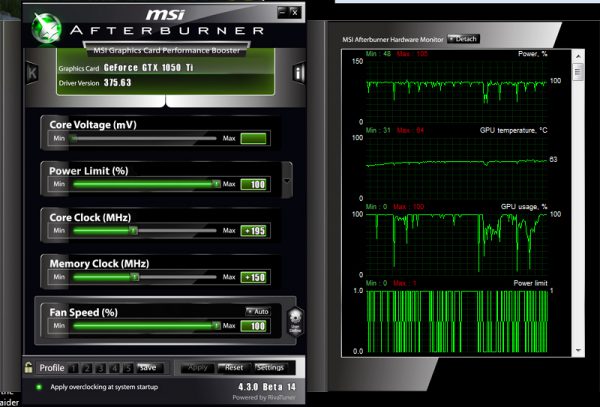600x407 pixels.
Task: Click the Core Clock slider handle
Action: (x=133, y=231)
